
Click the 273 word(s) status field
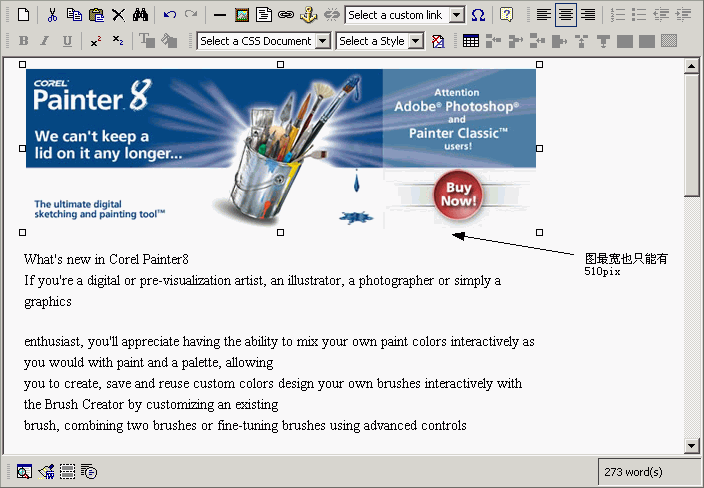click(648, 471)
